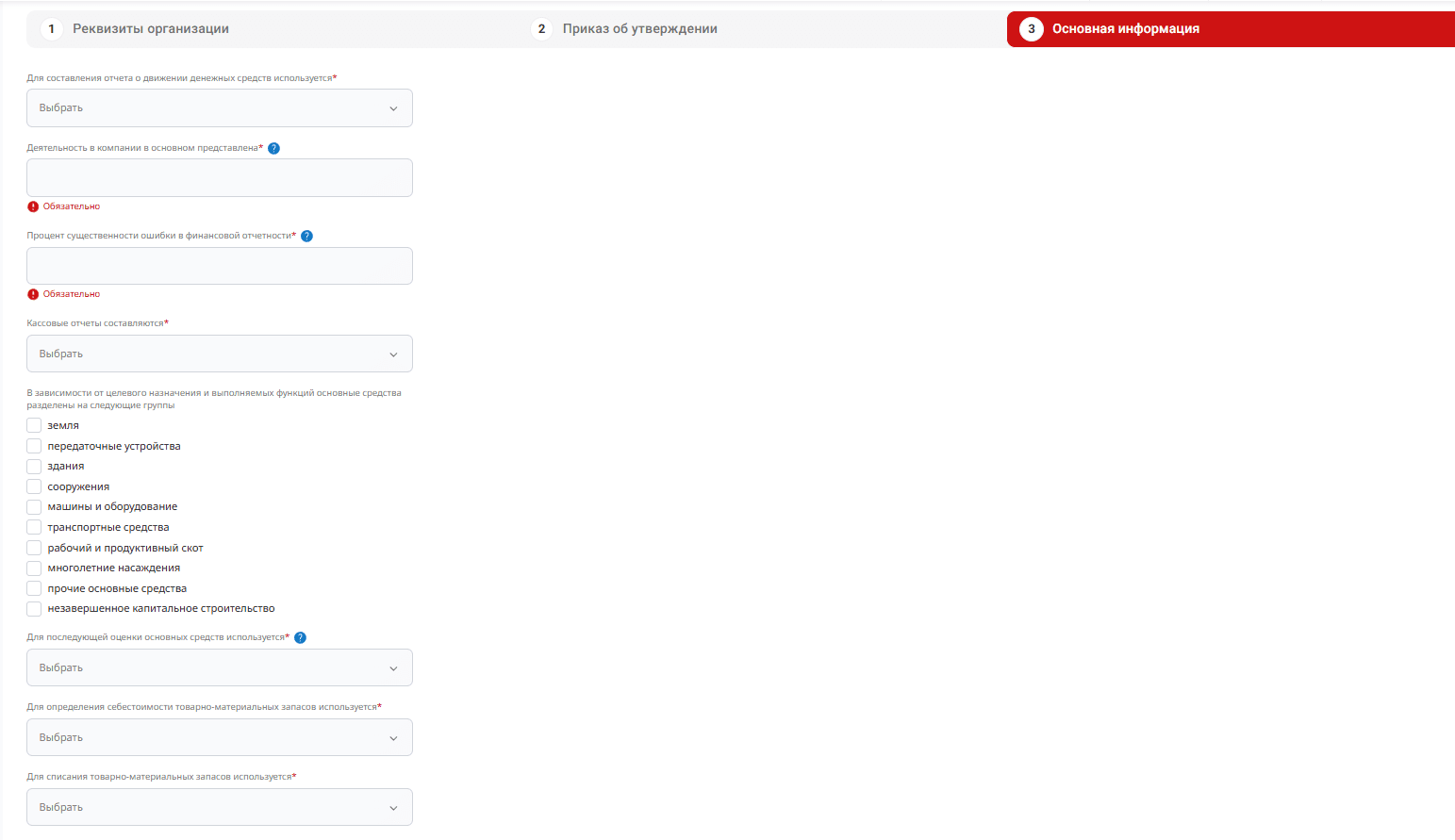Click help icon next to 'Деятельность в компании' label
The image size is (1455, 840).
point(273,148)
